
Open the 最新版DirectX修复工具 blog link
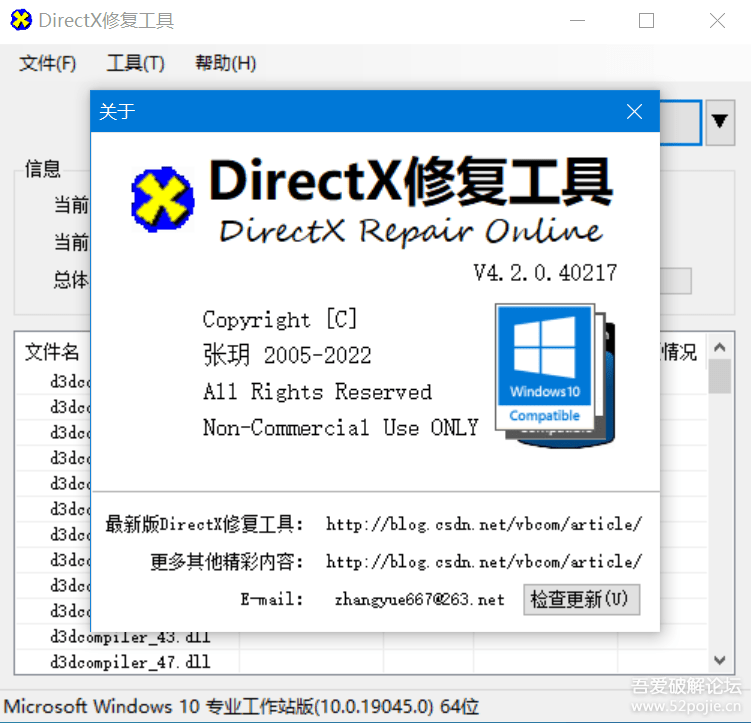pyautogui.click(x=484, y=524)
